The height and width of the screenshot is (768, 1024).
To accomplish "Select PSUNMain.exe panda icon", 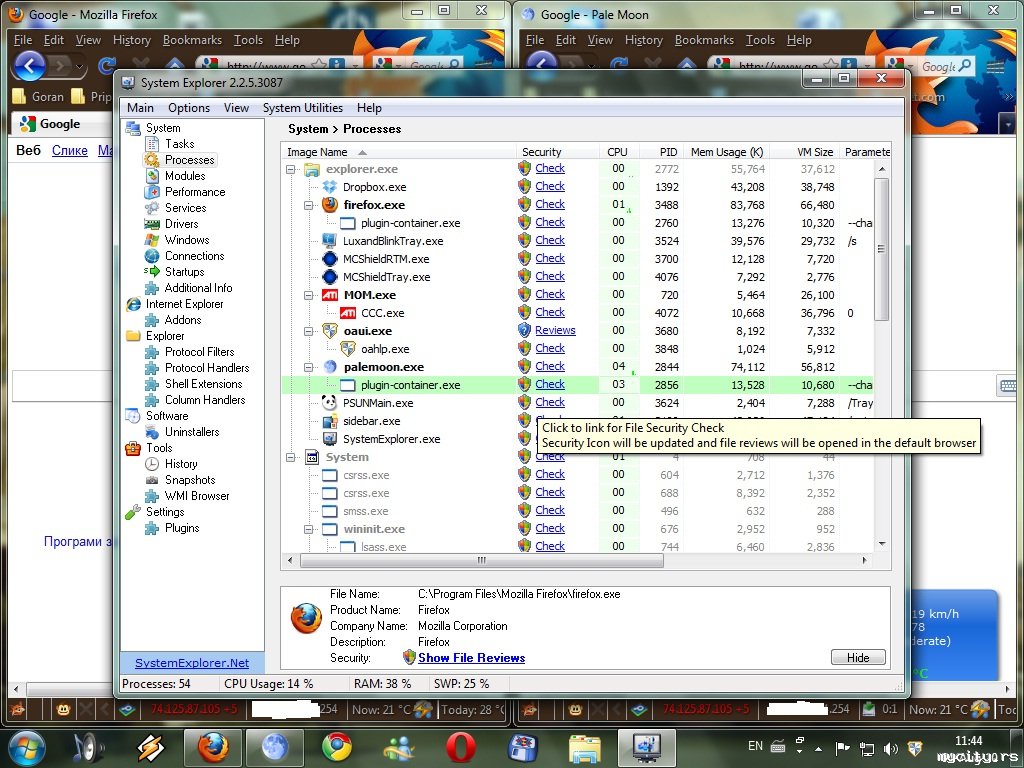I will tap(330, 403).
